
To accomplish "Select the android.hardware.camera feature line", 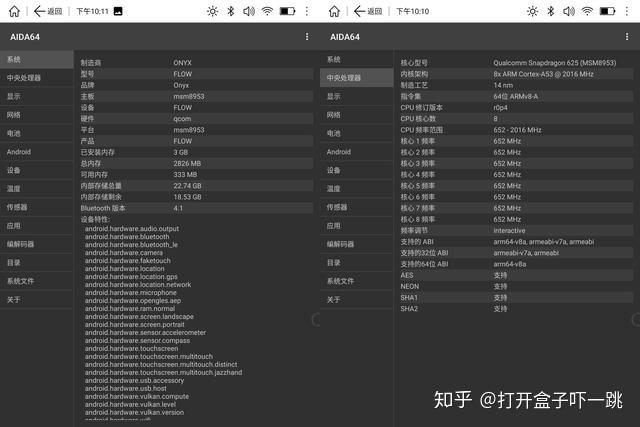I will click(124, 253).
